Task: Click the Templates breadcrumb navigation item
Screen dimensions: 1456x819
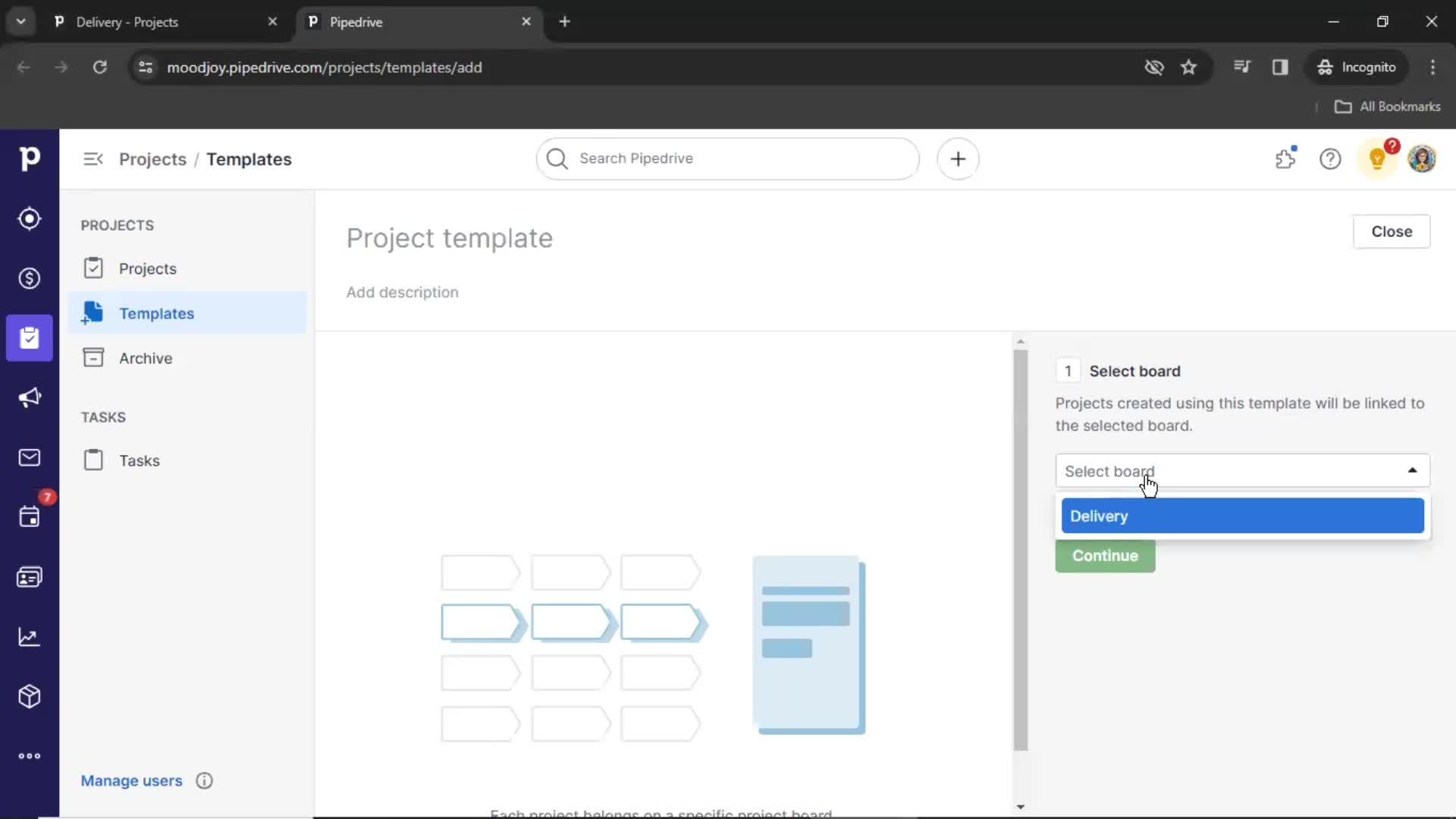Action: pyautogui.click(x=249, y=159)
